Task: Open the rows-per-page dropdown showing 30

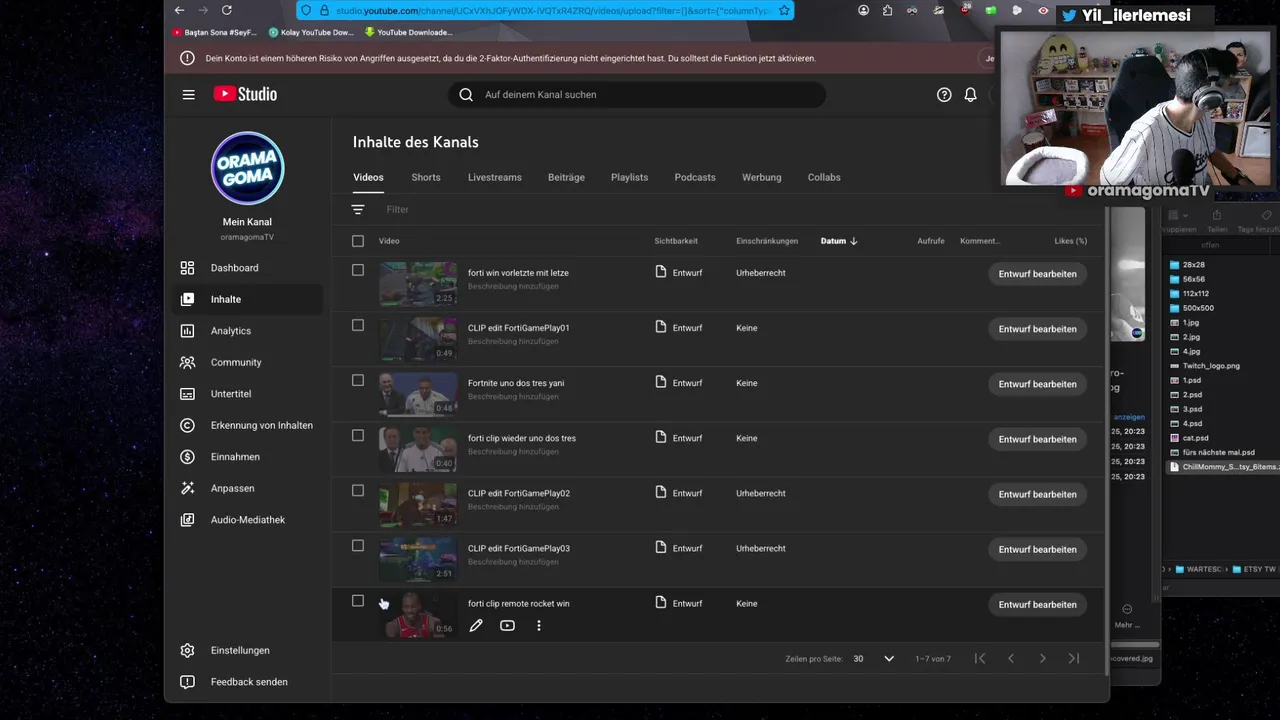Action: coord(873,659)
